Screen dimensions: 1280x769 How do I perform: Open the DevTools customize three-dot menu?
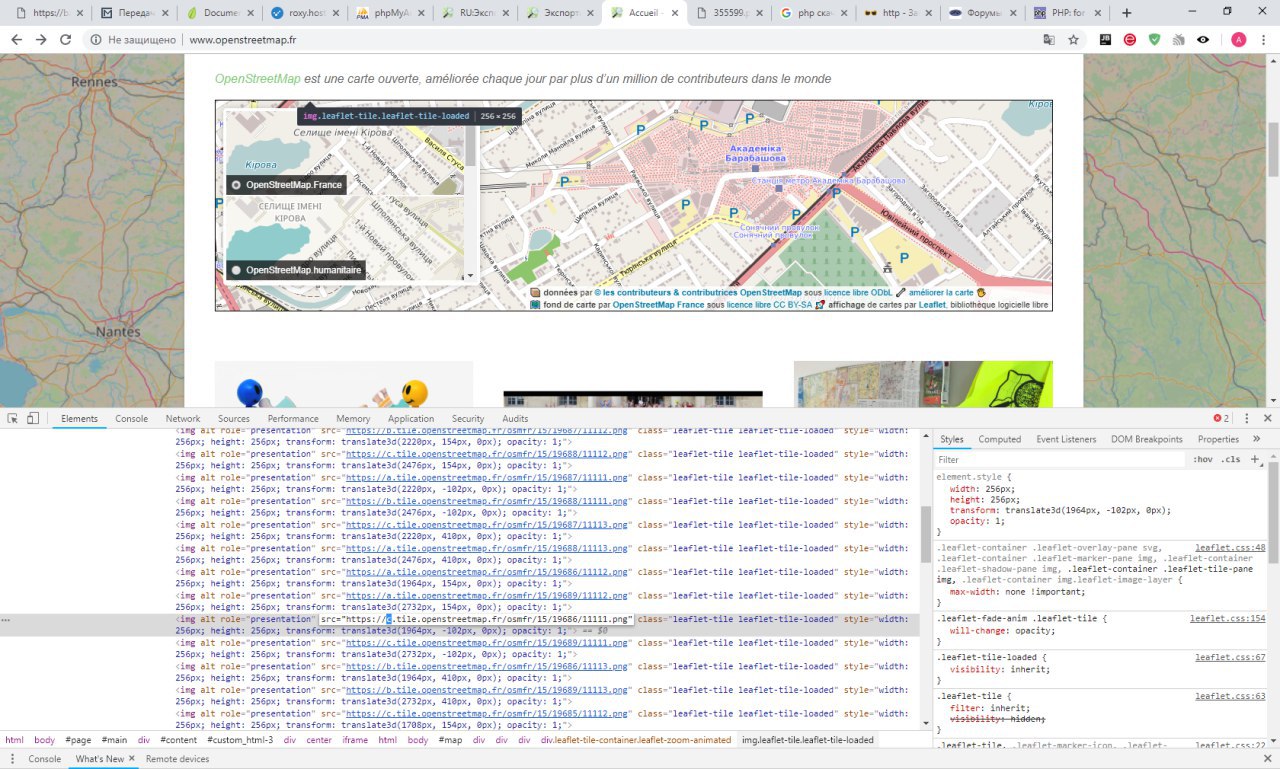(x=1246, y=418)
